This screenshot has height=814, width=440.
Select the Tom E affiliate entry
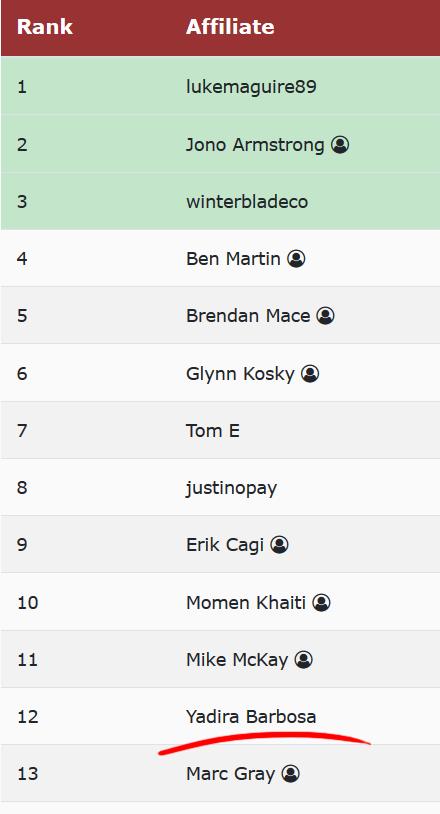click(213, 430)
